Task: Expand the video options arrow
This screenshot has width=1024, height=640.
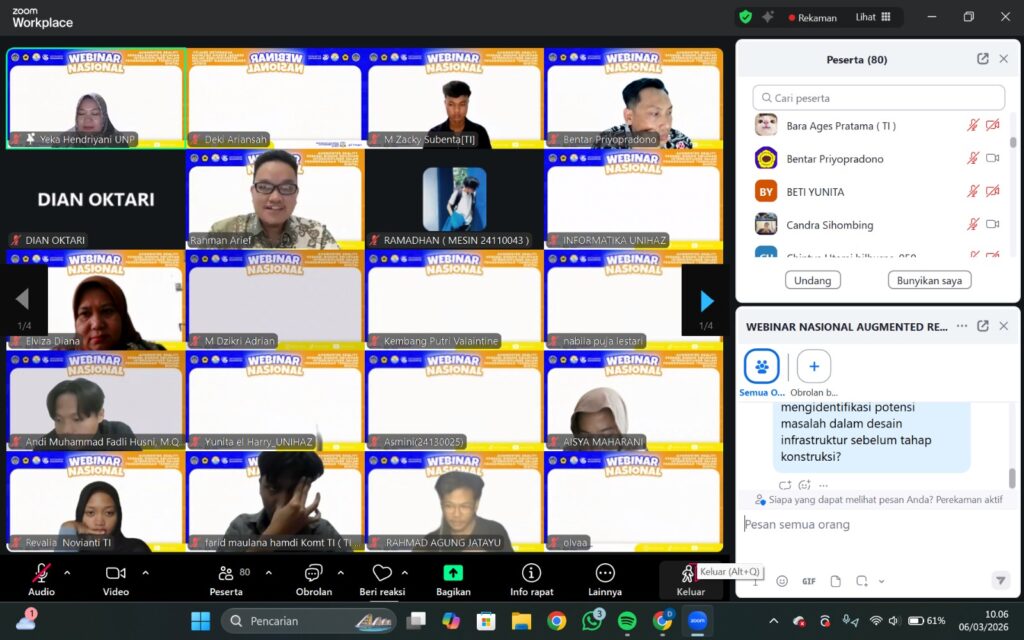Action: (145, 573)
